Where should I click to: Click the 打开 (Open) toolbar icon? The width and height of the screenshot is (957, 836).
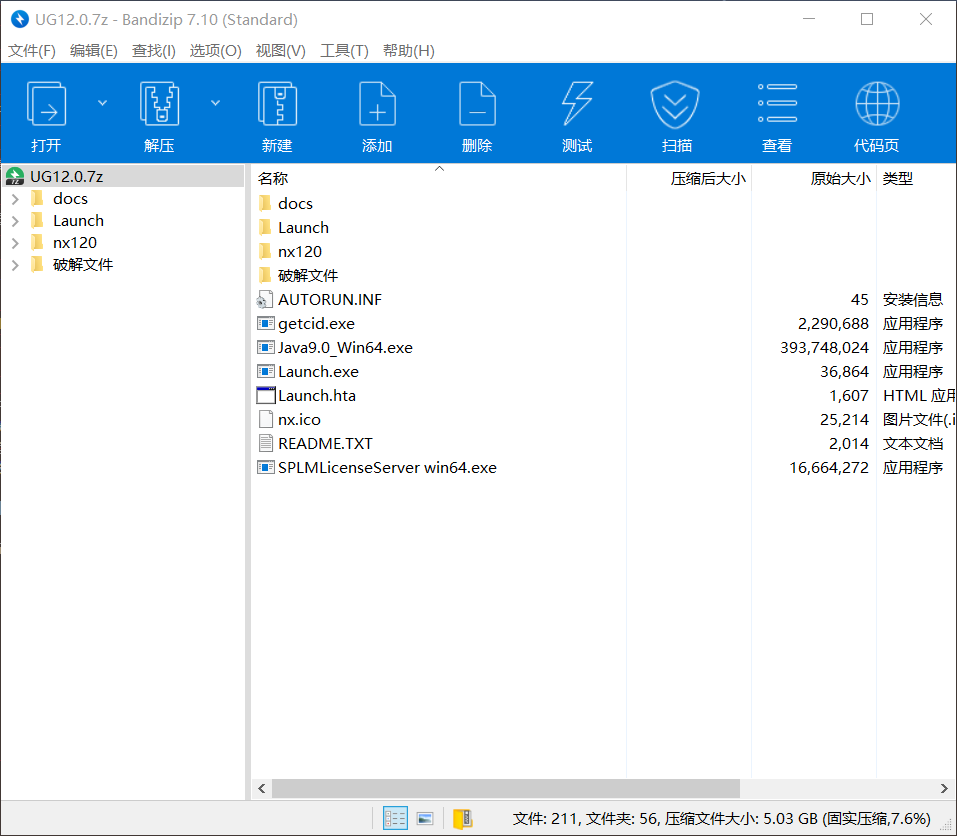coord(46,104)
